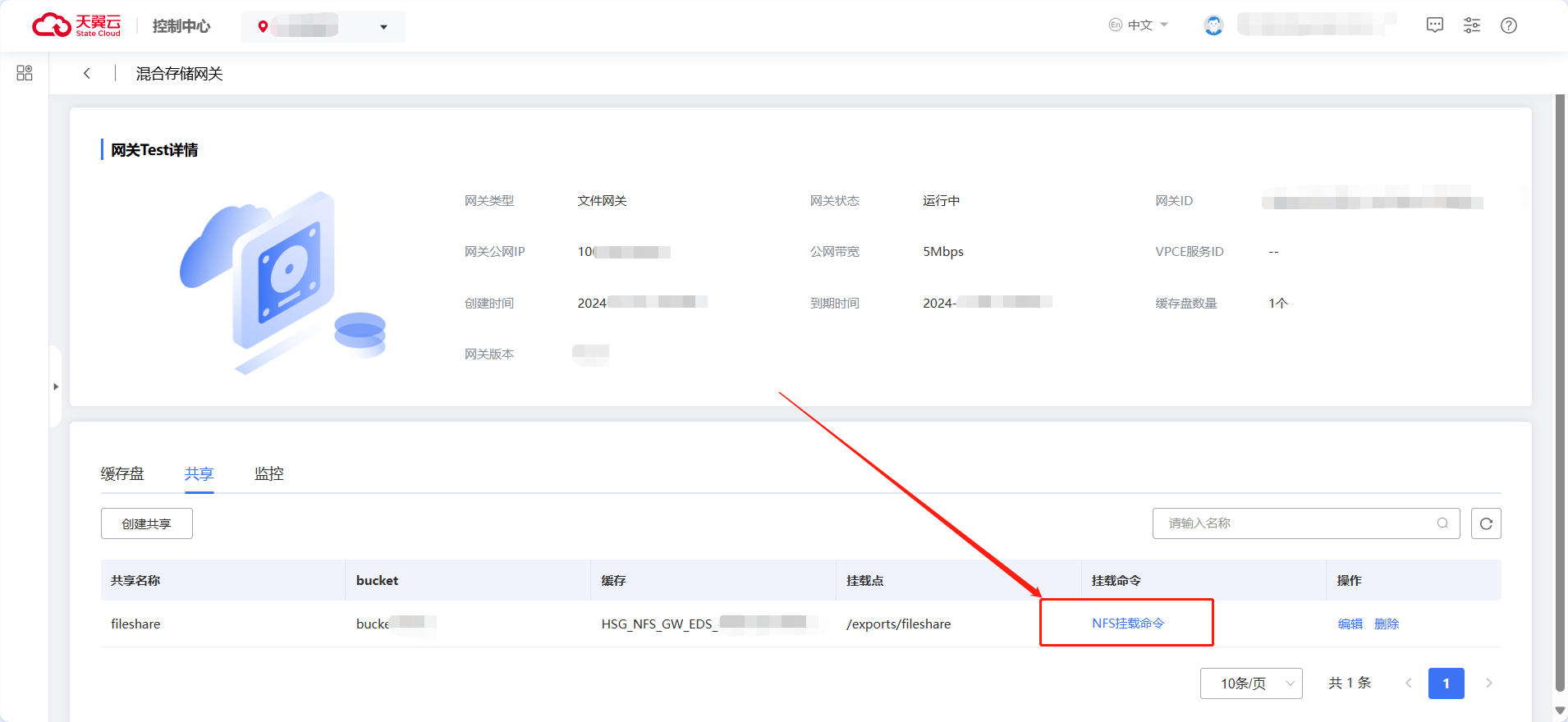Open the 10条/页 page size dropdown
This screenshot has height=722, width=1568.
(1250, 683)
